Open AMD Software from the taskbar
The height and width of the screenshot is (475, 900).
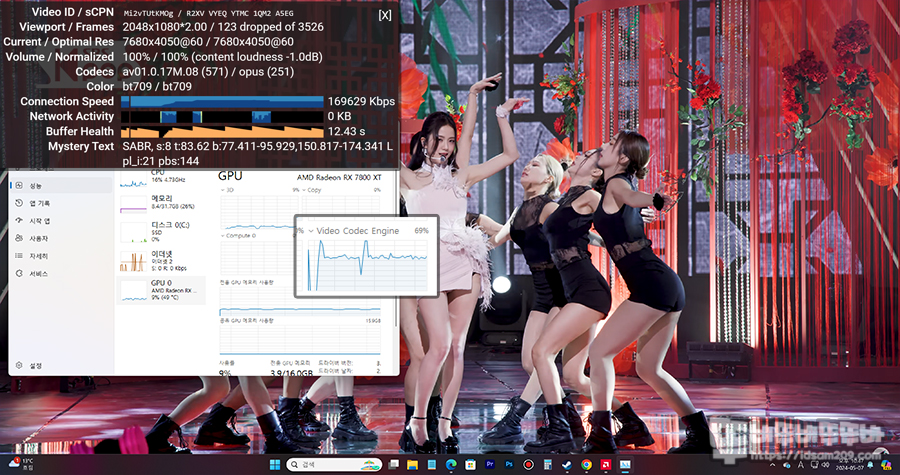[606, 464]
